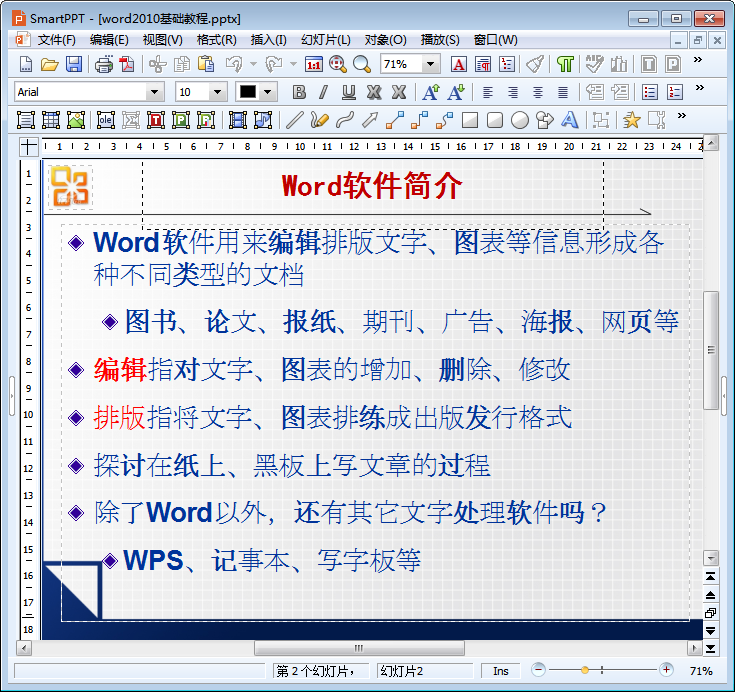
Task: Open the font size 10 dropdown
Action: [217, 92]
